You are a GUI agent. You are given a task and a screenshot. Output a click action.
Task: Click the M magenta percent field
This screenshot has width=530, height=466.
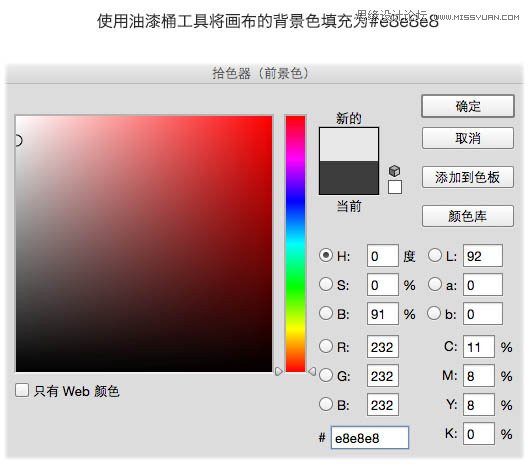pyautogui.click(x=479, y=376)
